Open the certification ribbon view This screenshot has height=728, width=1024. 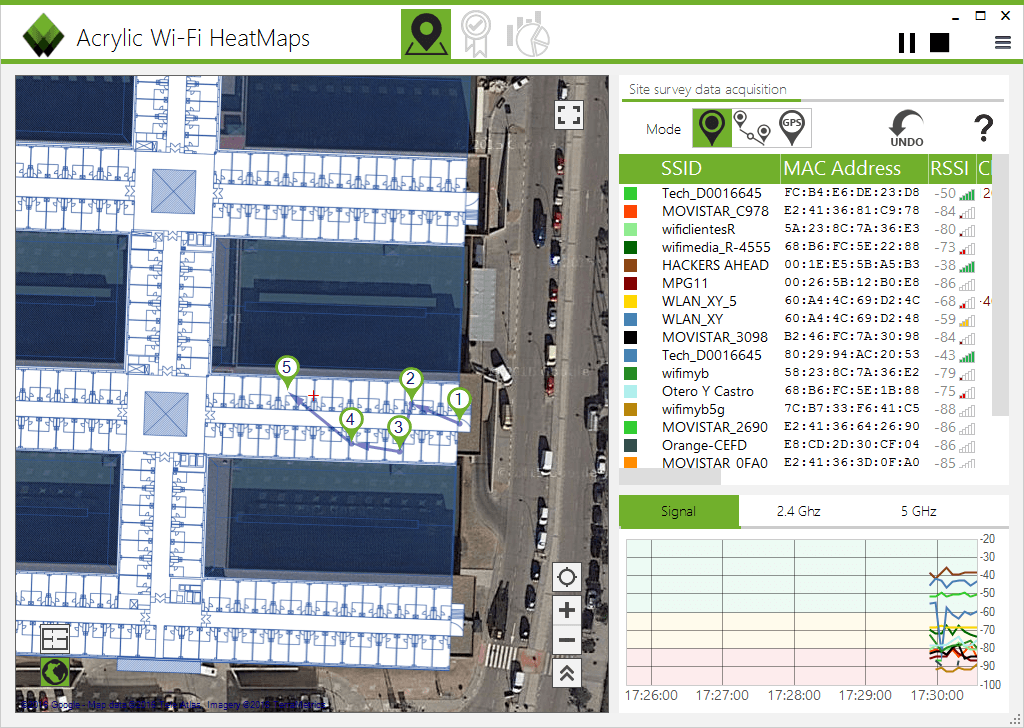pyautogui.click(x=475, y=34)
